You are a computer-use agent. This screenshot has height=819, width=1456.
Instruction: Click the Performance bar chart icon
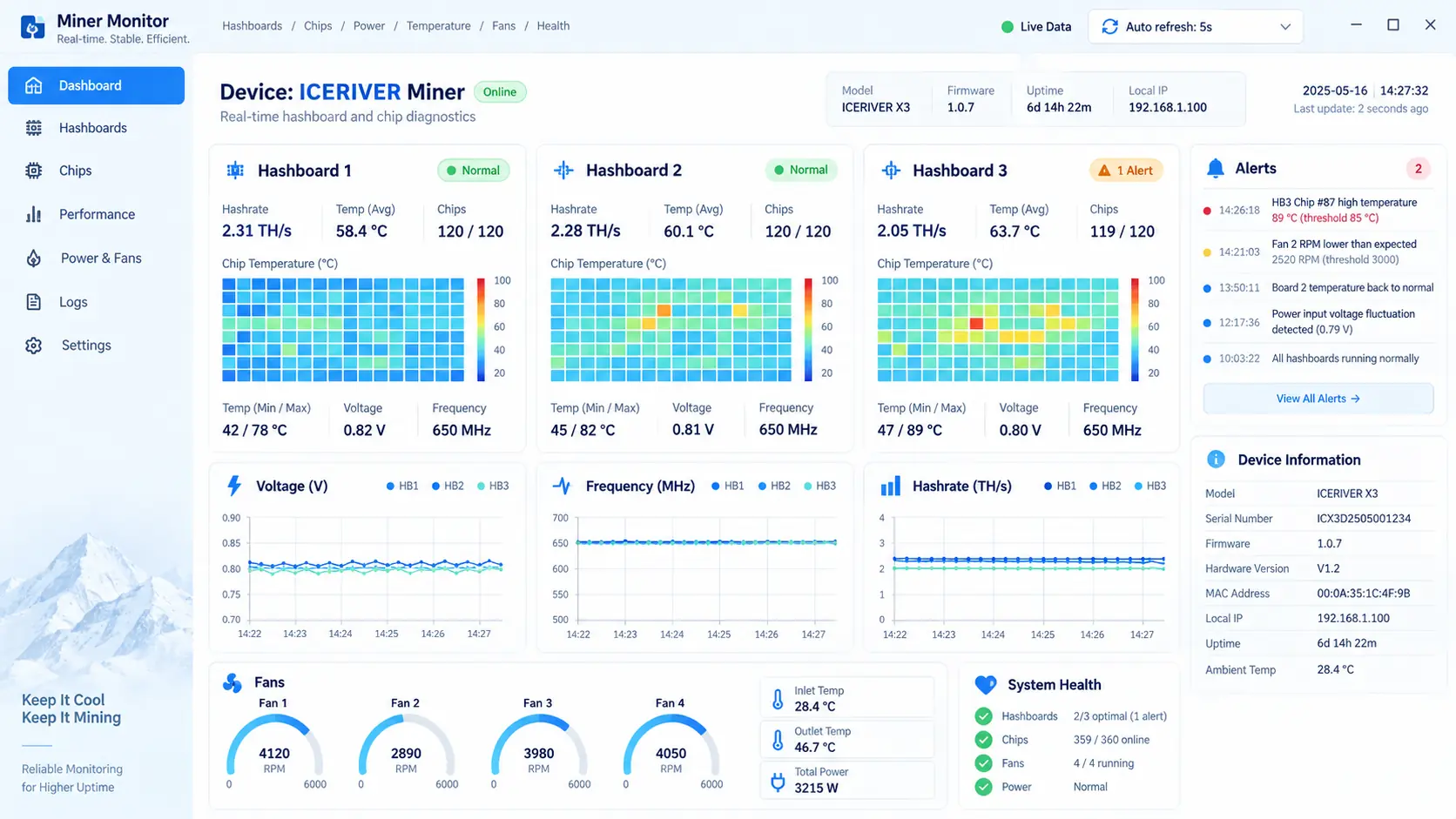[34, 214]
